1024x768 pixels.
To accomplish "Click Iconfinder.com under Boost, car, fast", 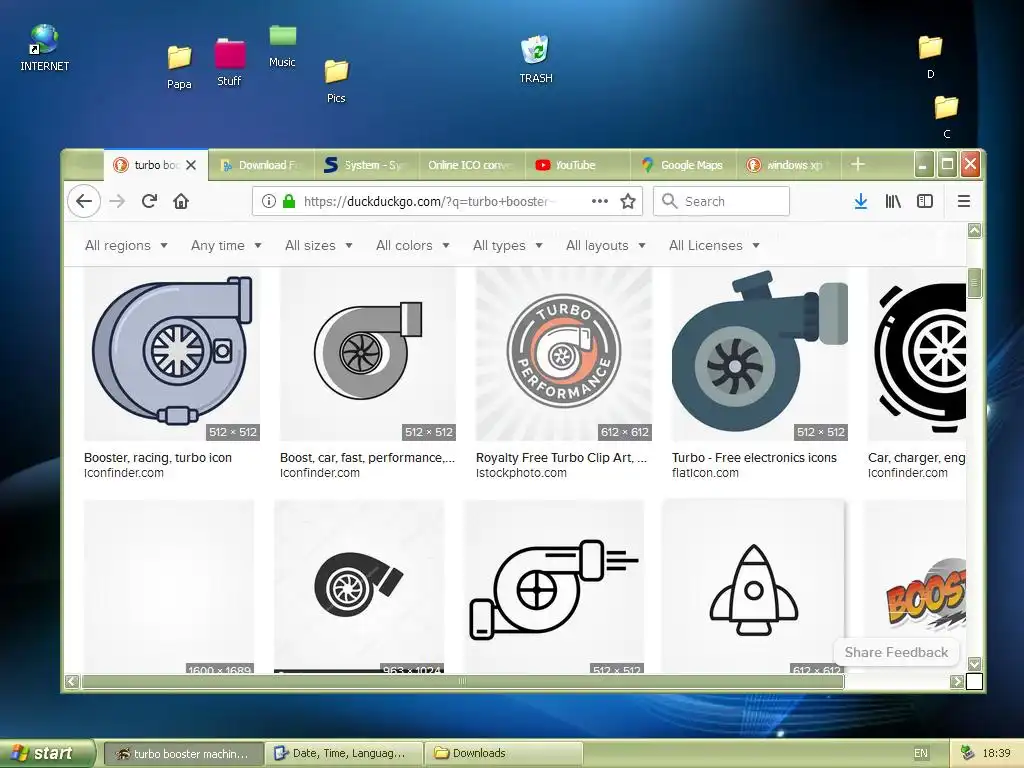I will pos(319,473).
